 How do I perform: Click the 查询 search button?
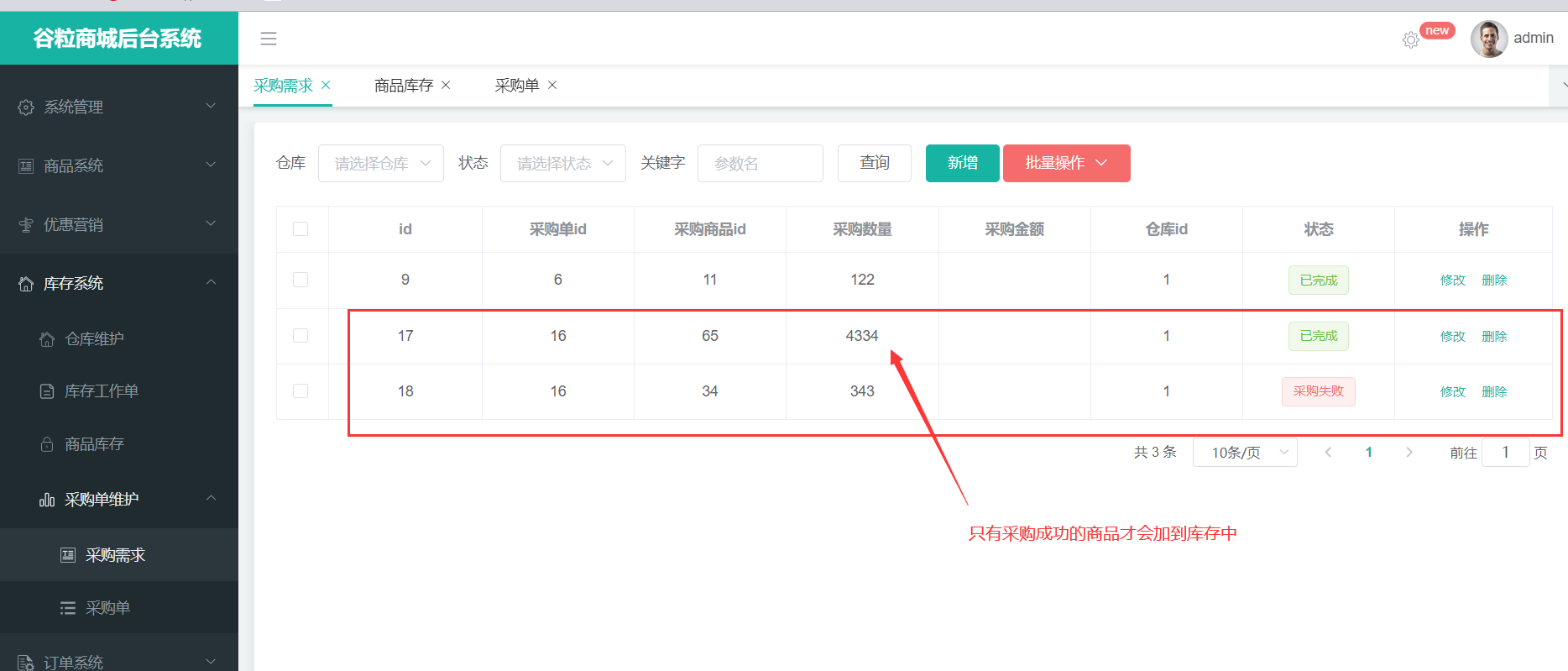point(875,163)
